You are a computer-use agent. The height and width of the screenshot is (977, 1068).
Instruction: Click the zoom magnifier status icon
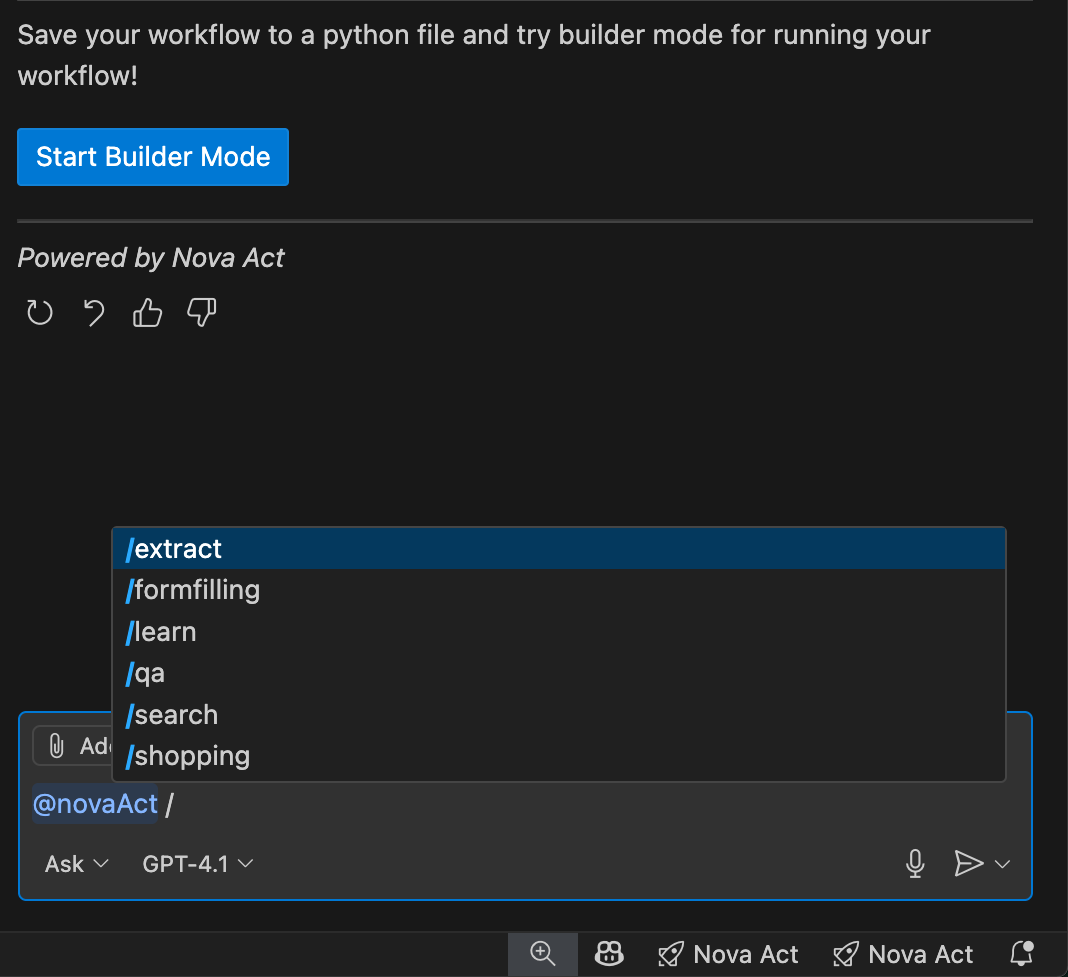point(543,954)
